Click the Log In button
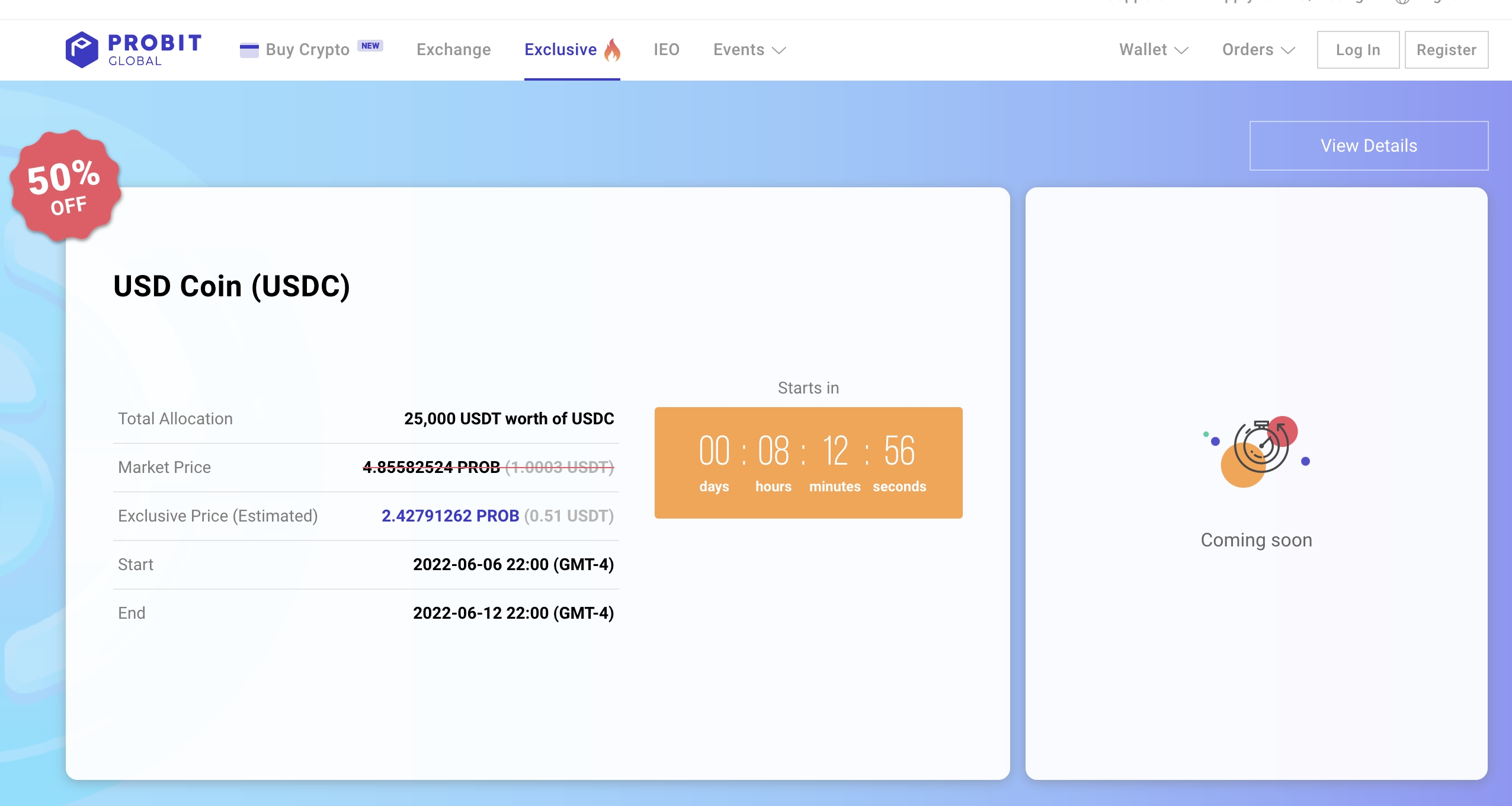The width and height of the screenshot is (1512, 806). click(x=1358, y=50)
